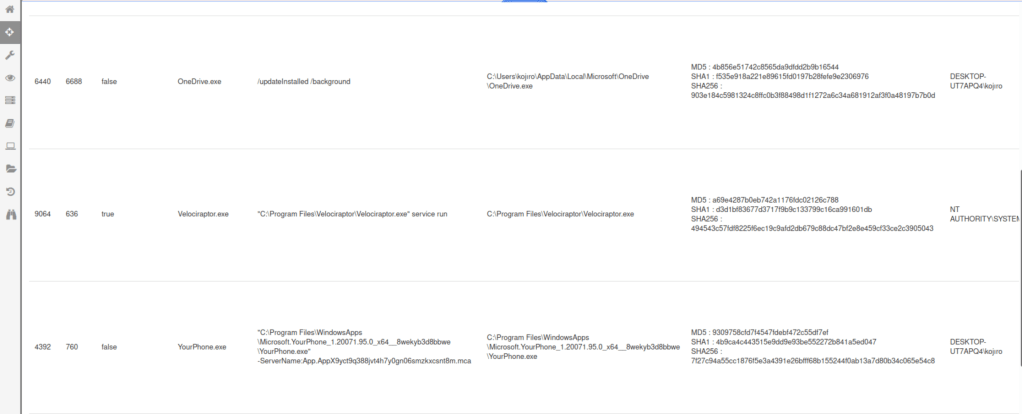Viewport: 1022px width, 414px height.
Task: Select the Velociraptor.exe process name cell
Action: [203, 214]
